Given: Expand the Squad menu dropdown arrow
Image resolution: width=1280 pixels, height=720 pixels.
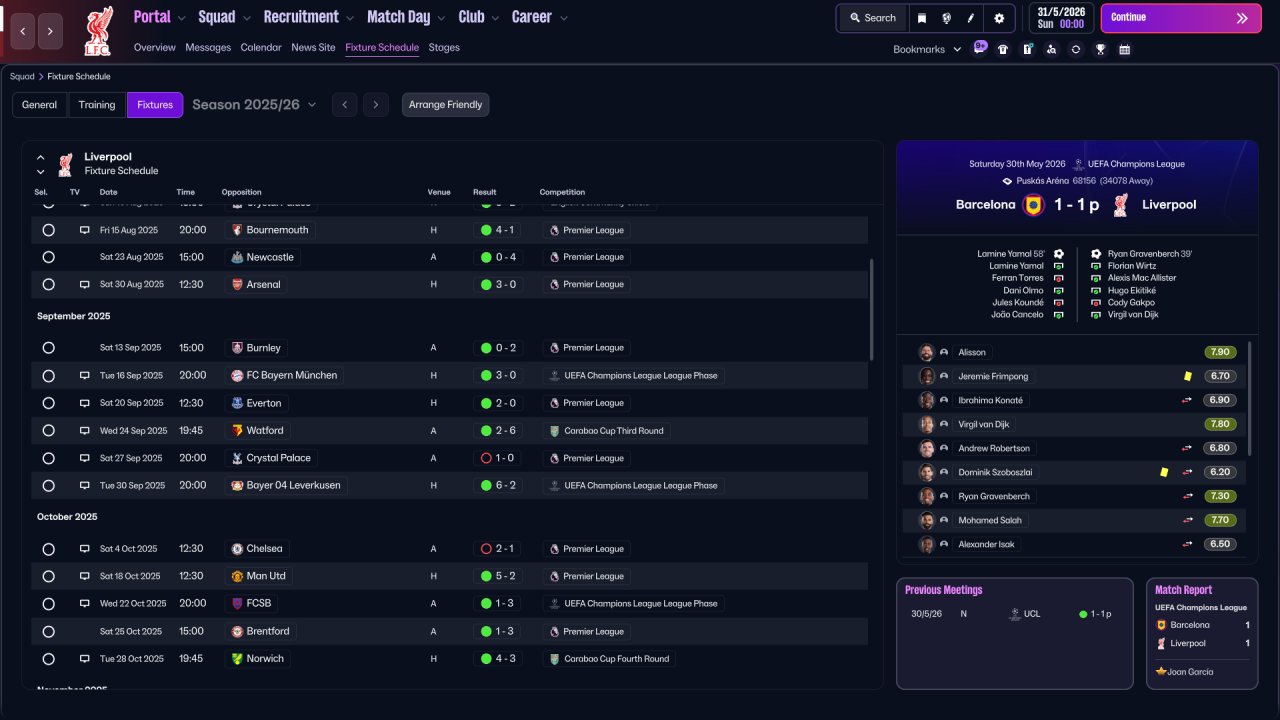Looking at the screenshot, I should (x=246, y=18).
